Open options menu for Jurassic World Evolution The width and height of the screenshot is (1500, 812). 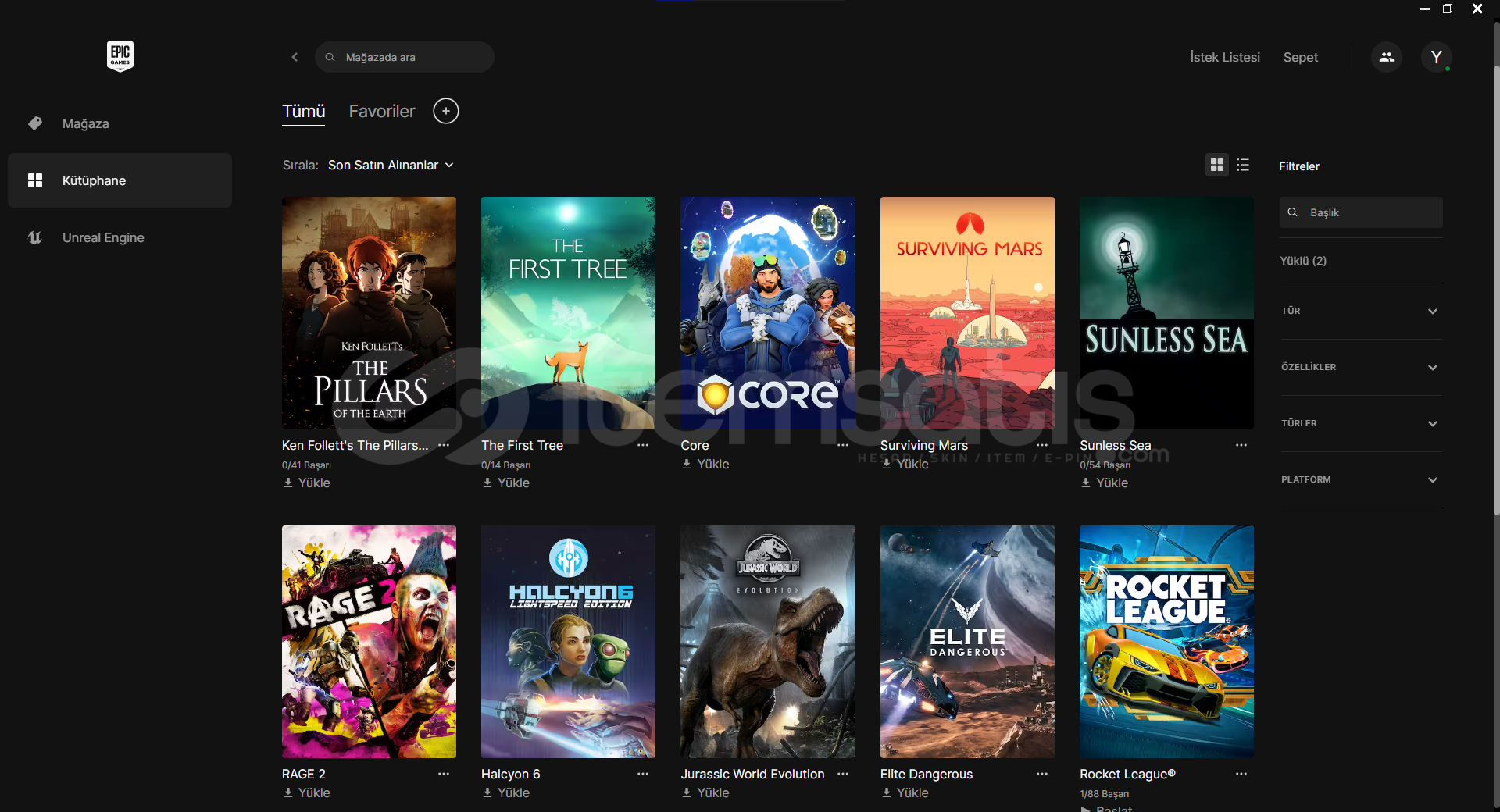point(843,774)
